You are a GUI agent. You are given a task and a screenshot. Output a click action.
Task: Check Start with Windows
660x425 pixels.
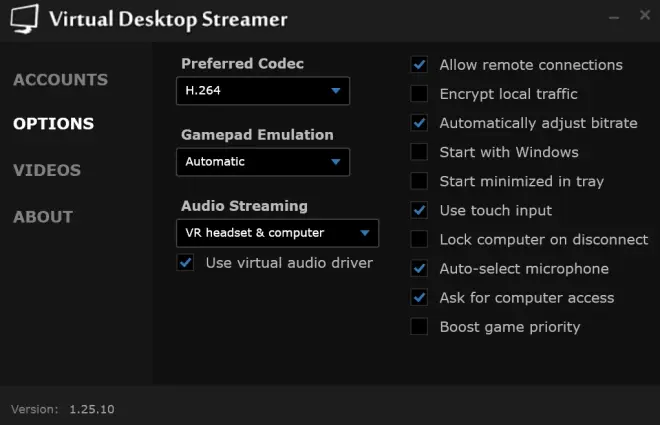419,152
